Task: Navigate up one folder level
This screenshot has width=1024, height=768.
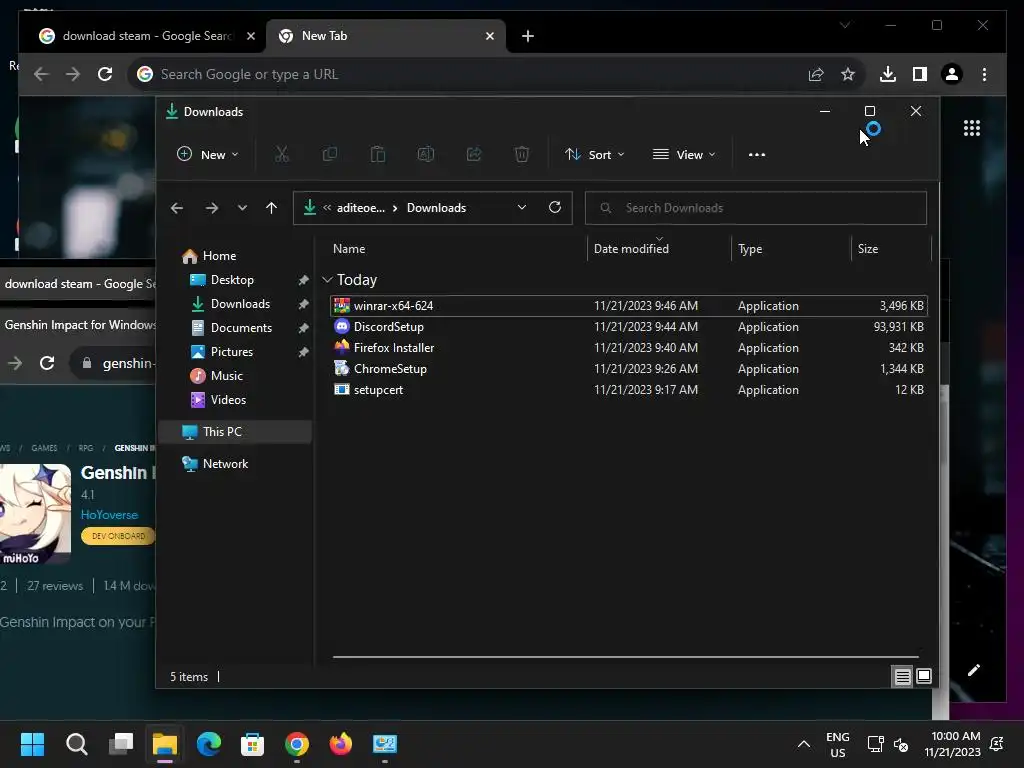Action: tap(271, 208)
